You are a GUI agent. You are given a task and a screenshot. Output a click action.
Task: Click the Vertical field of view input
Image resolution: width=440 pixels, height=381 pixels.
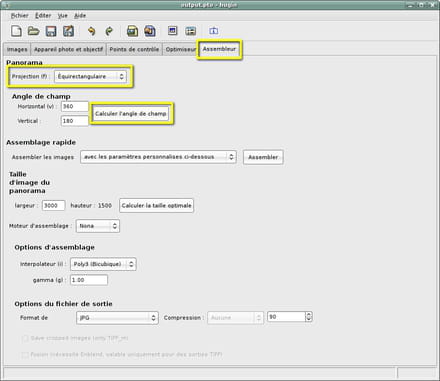[x=75, y=121]
